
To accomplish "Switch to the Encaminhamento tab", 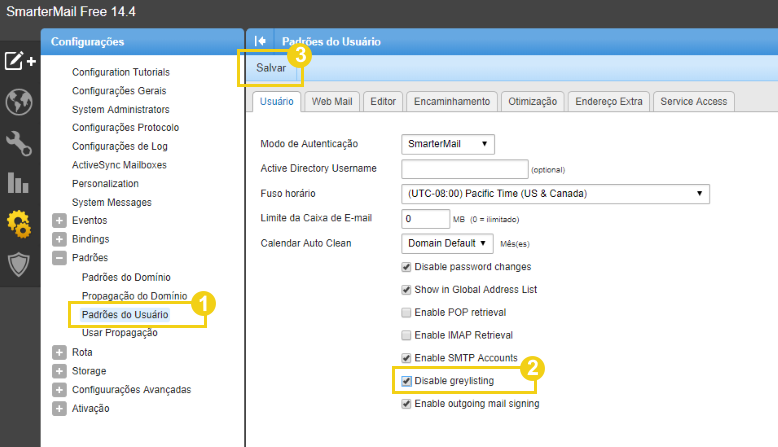I will pos(452,102).
